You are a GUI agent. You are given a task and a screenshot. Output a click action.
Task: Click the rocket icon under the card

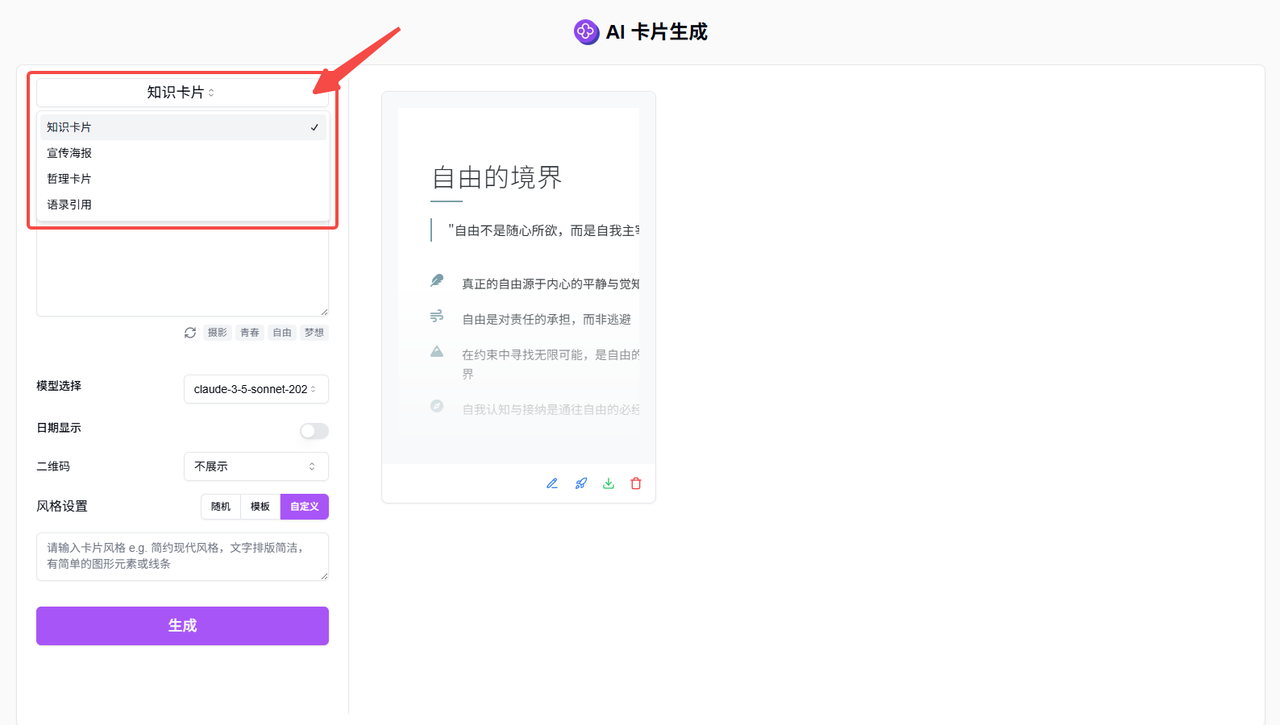tap(580, 484)
